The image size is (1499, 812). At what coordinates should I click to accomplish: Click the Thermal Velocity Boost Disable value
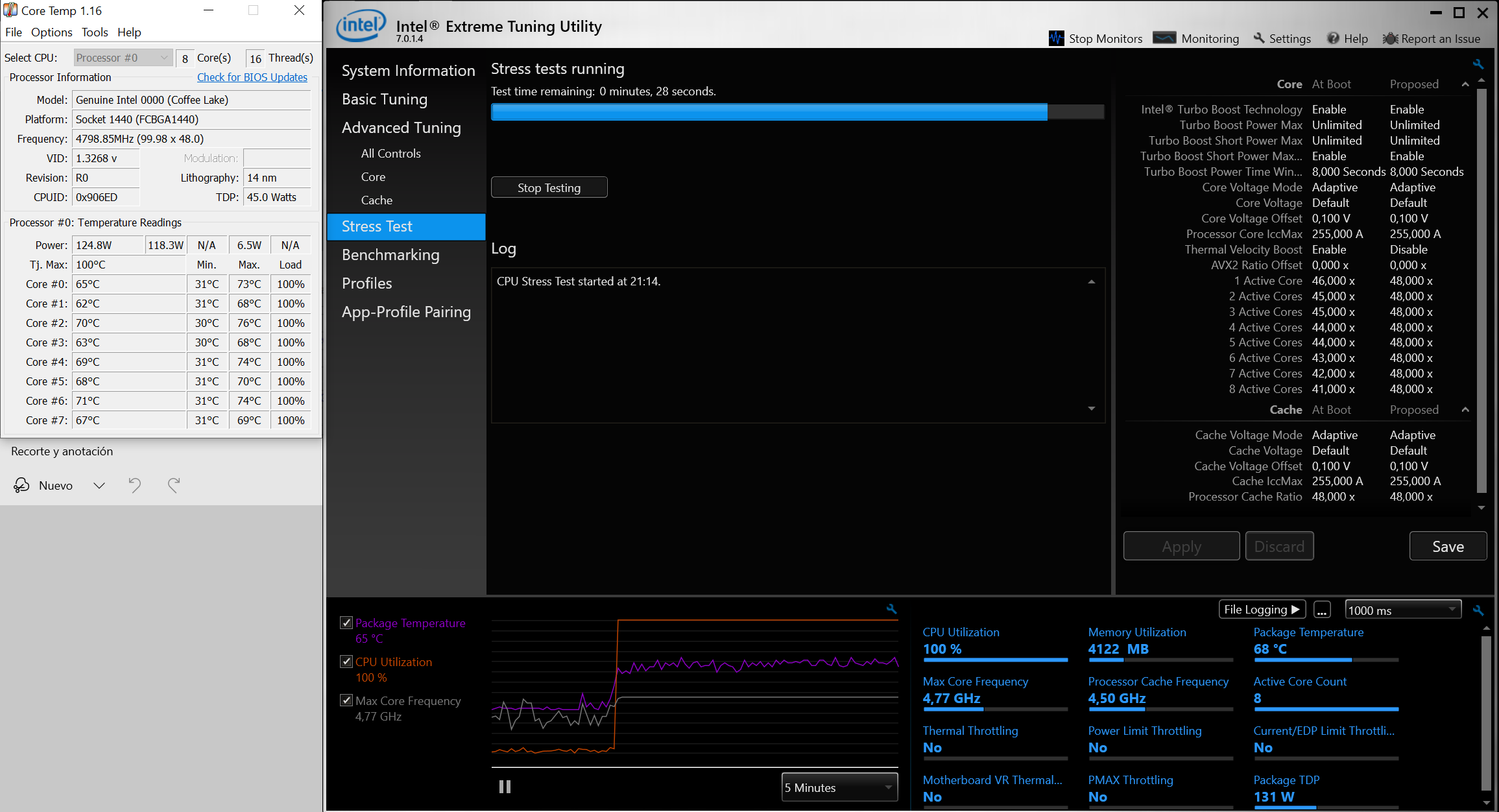pos(1408,250)
